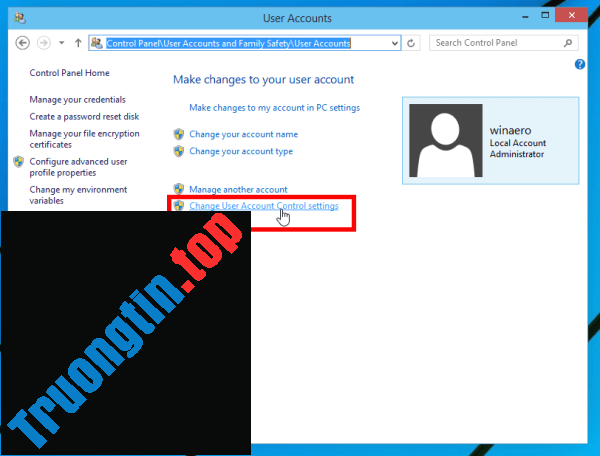Open the recent locations dropdown arrow
This screenshot has width=600, height=456.
click(62, 43)
